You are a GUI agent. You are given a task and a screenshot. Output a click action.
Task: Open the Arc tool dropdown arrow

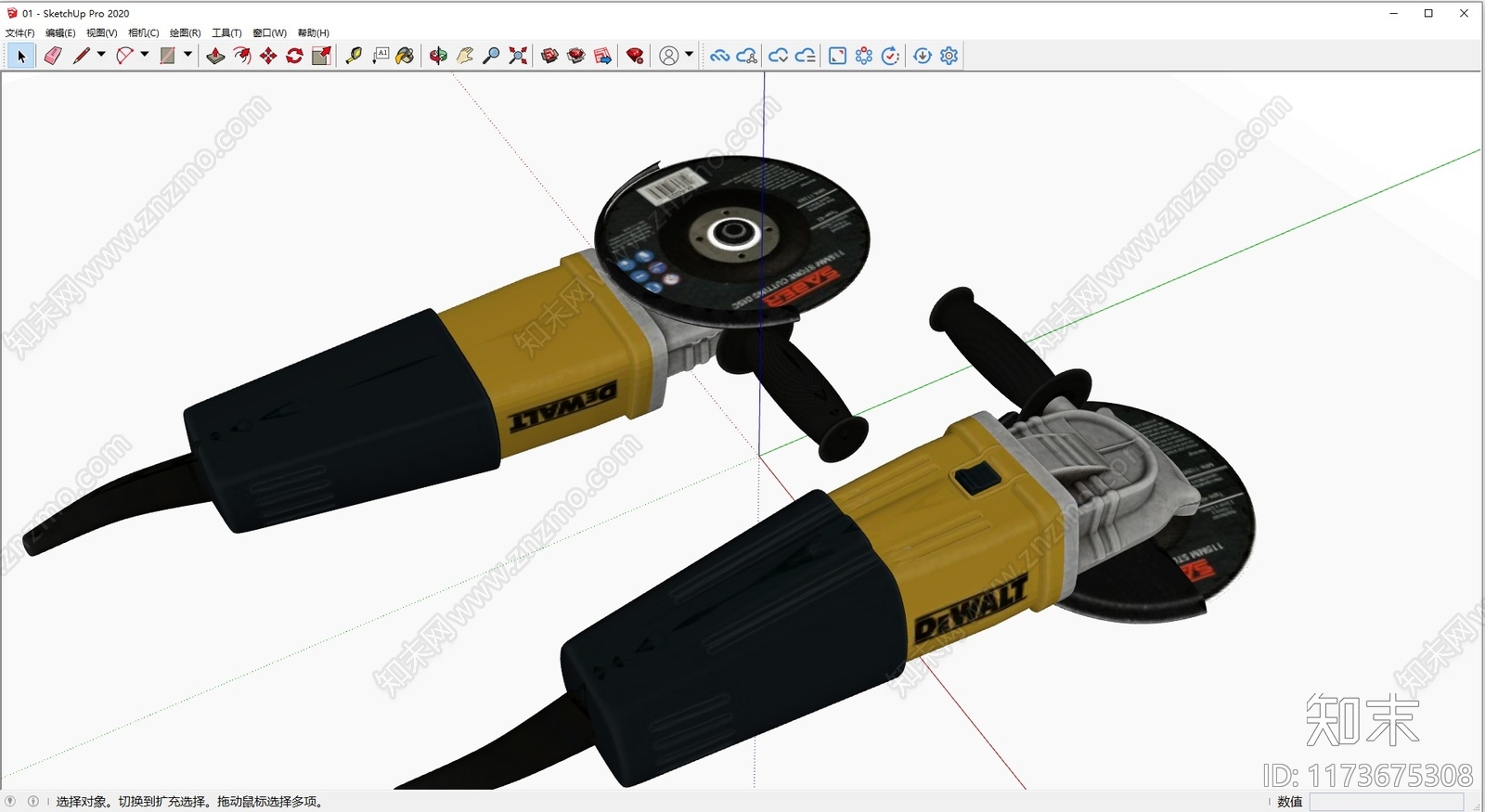(145, 55)
